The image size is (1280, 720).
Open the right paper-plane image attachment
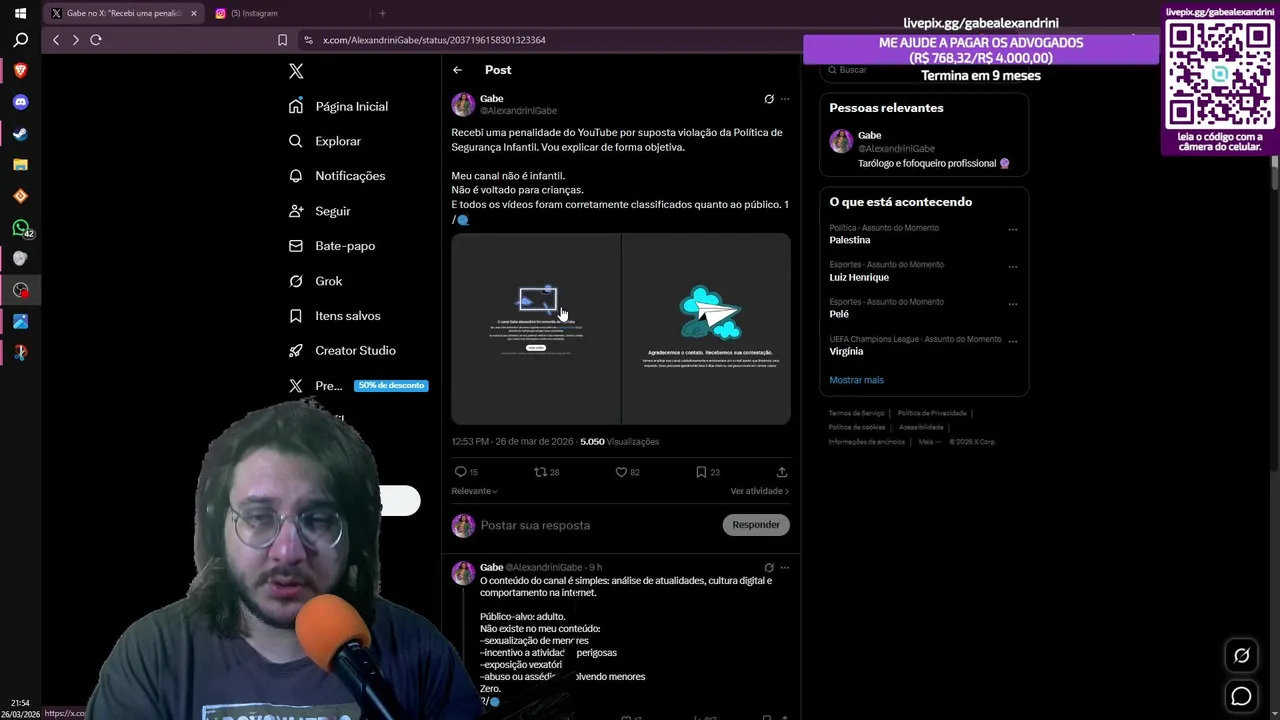click(x=706, y=329)
